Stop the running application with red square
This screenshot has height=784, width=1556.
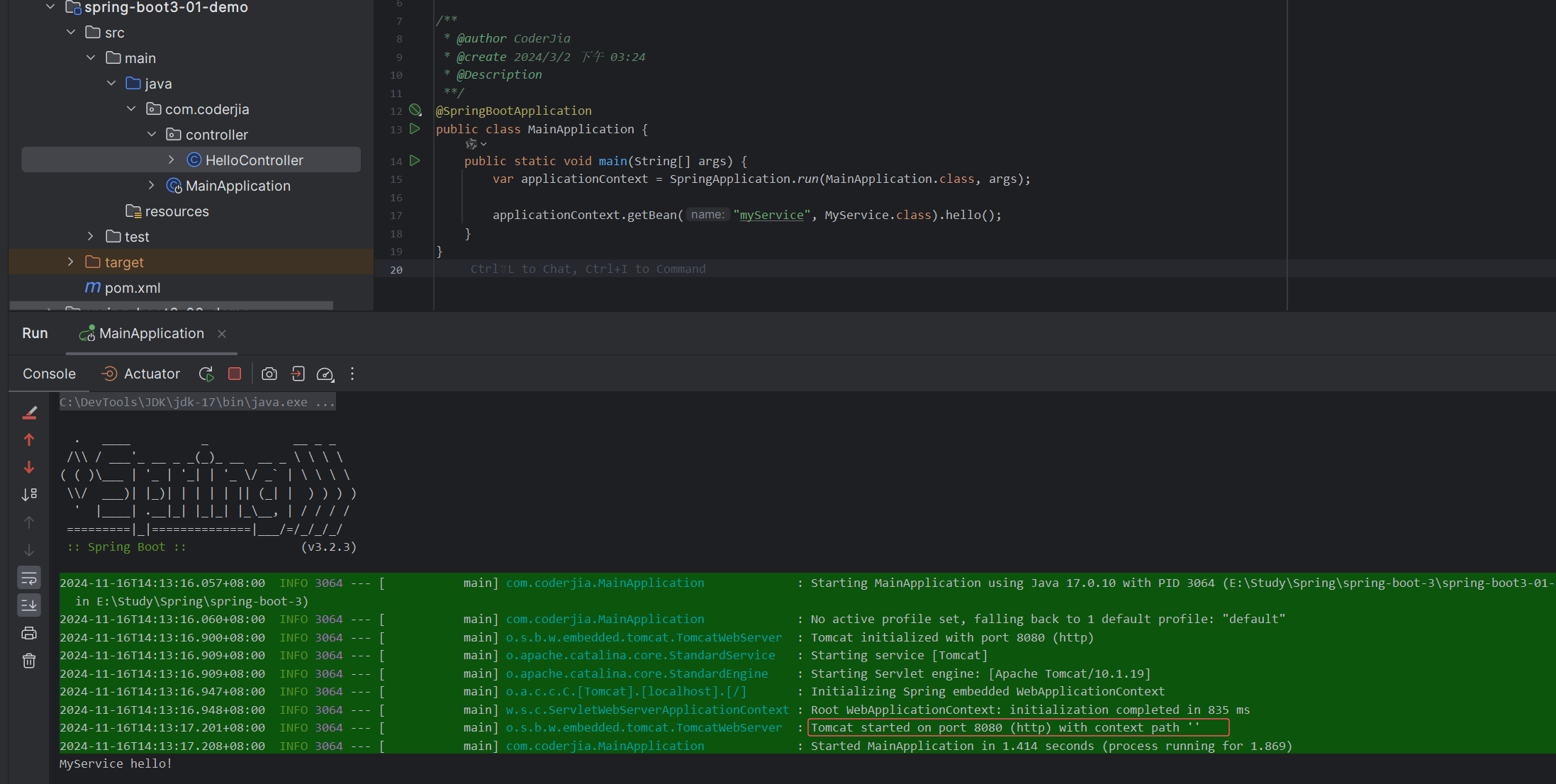pos(235,374)
